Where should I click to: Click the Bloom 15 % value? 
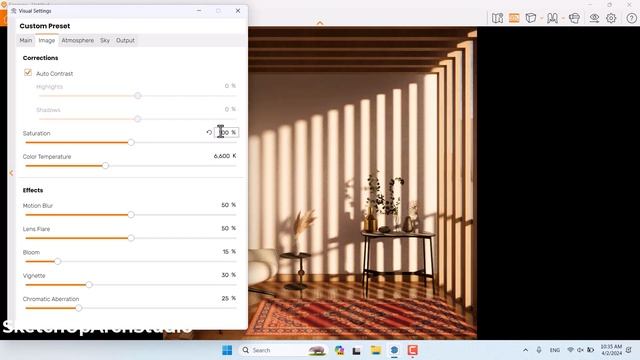pos(229,251)
